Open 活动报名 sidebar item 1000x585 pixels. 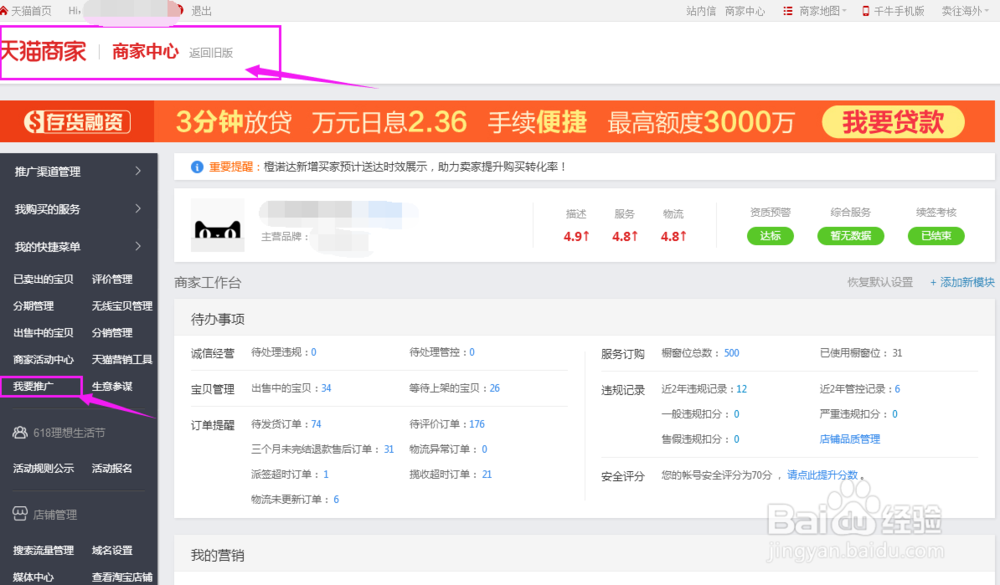(x=112, y=468)
